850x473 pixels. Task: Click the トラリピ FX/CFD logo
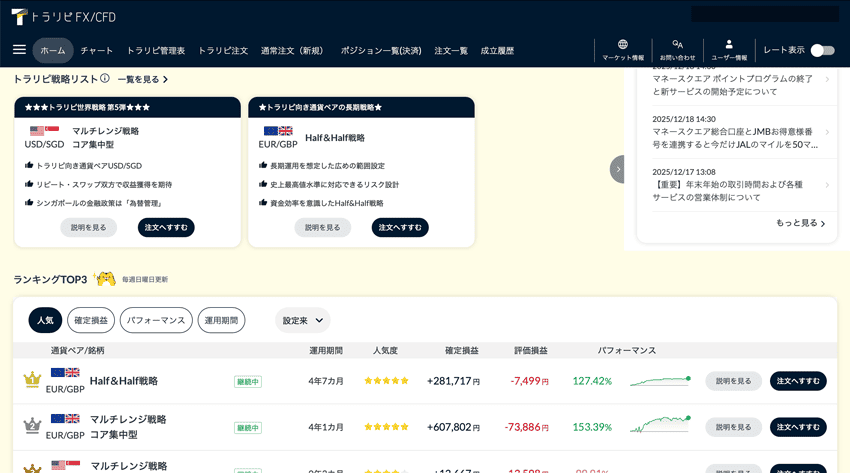point(63,17)
